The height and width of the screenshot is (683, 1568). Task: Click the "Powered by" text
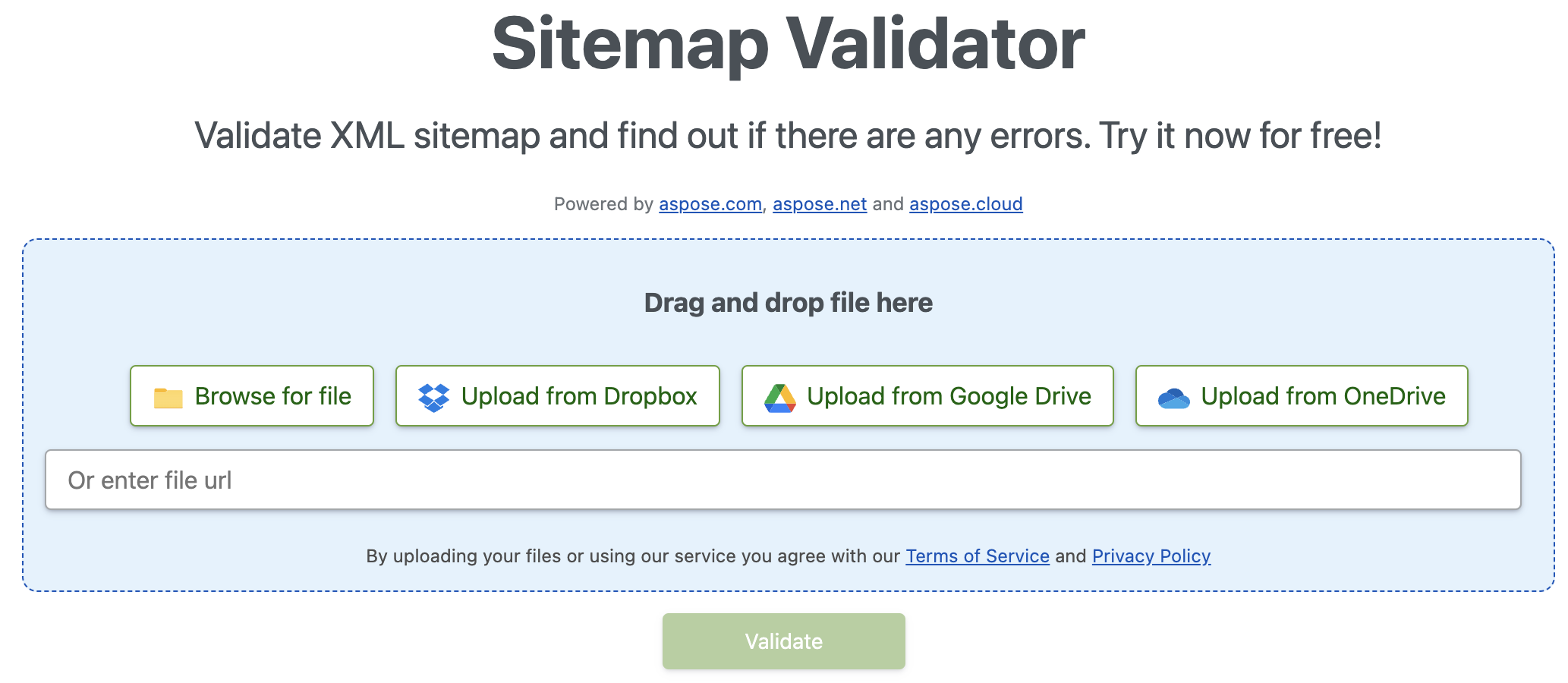pos(603,204)
